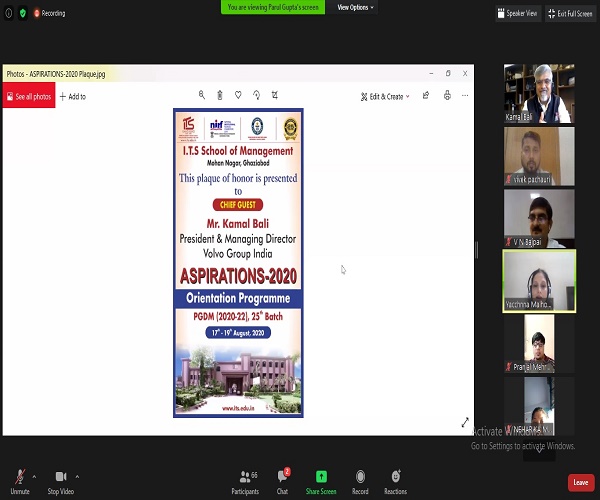Click the crop icon in Photos
Screen dimensions: 600x500
pos(275,95)
